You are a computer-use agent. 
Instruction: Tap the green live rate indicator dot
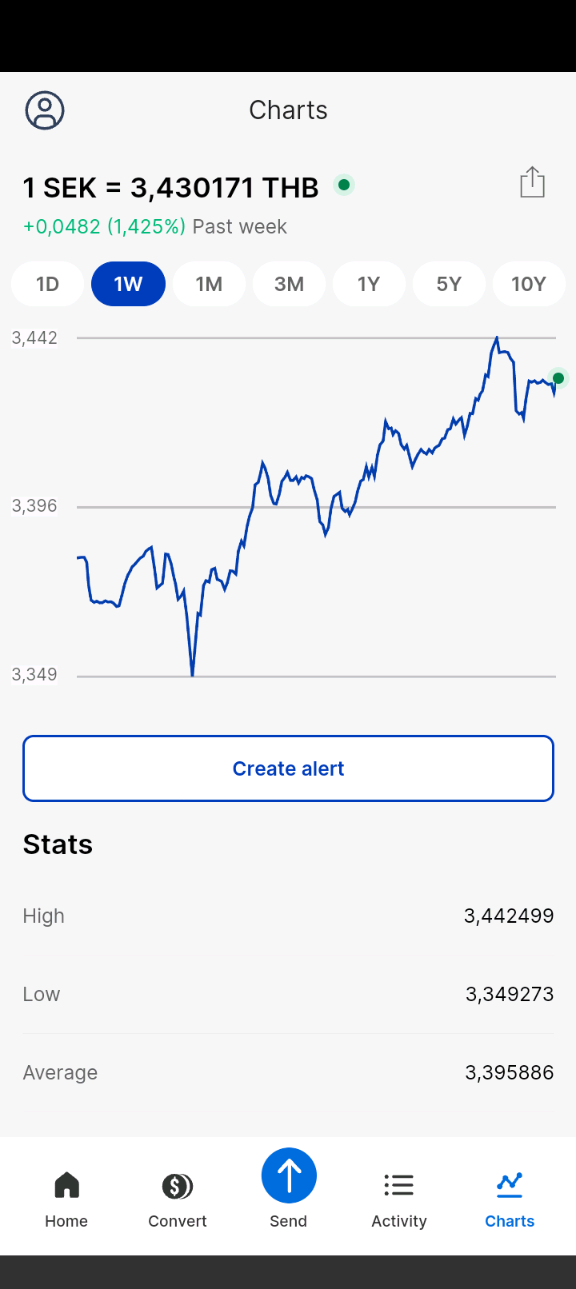click(x=344, y=185)
